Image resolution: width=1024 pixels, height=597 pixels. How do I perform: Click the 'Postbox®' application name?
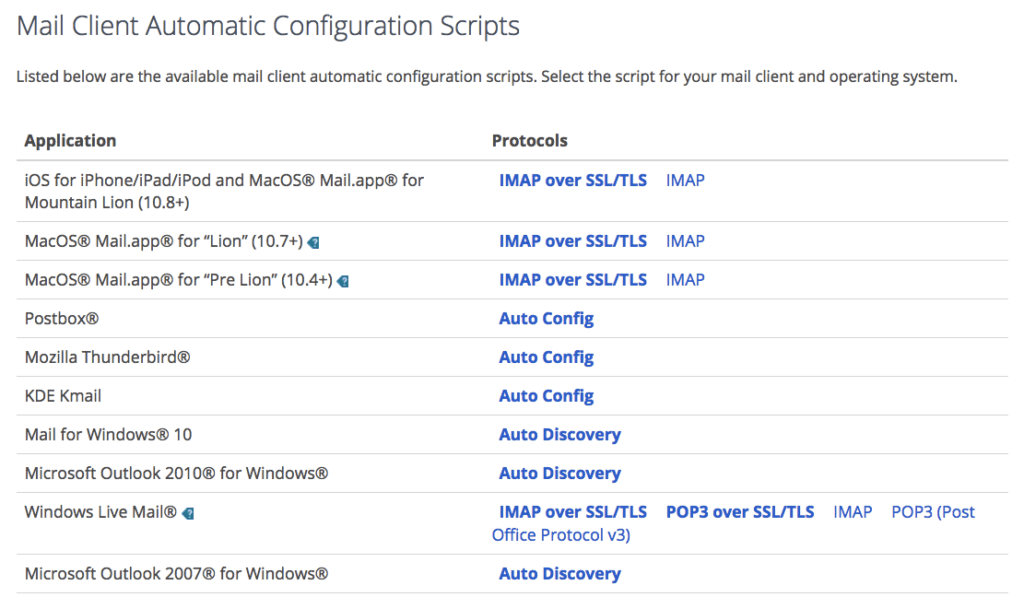point(62,319)
